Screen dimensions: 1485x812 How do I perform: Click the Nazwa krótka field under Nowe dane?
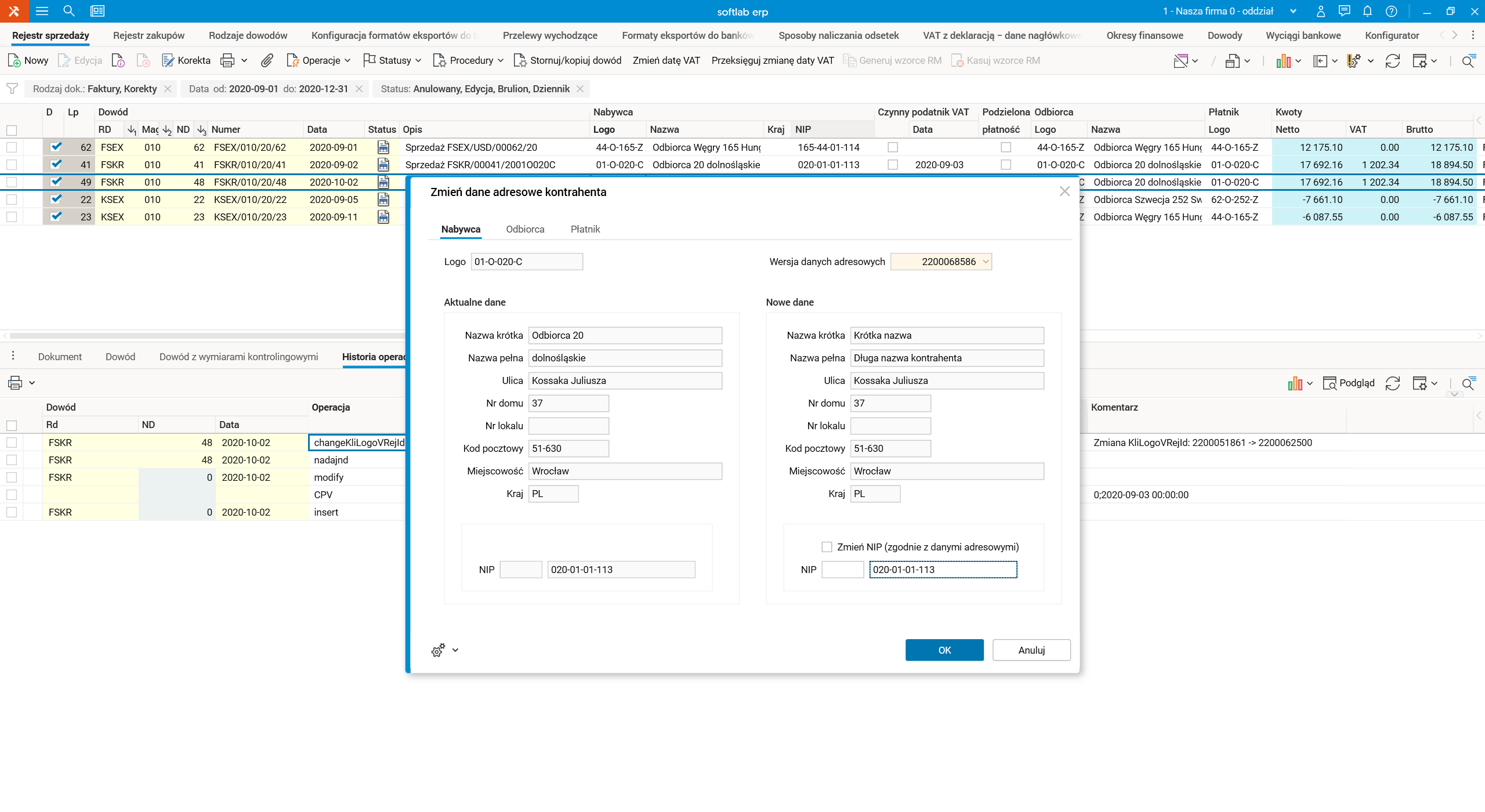coord(947,335)
